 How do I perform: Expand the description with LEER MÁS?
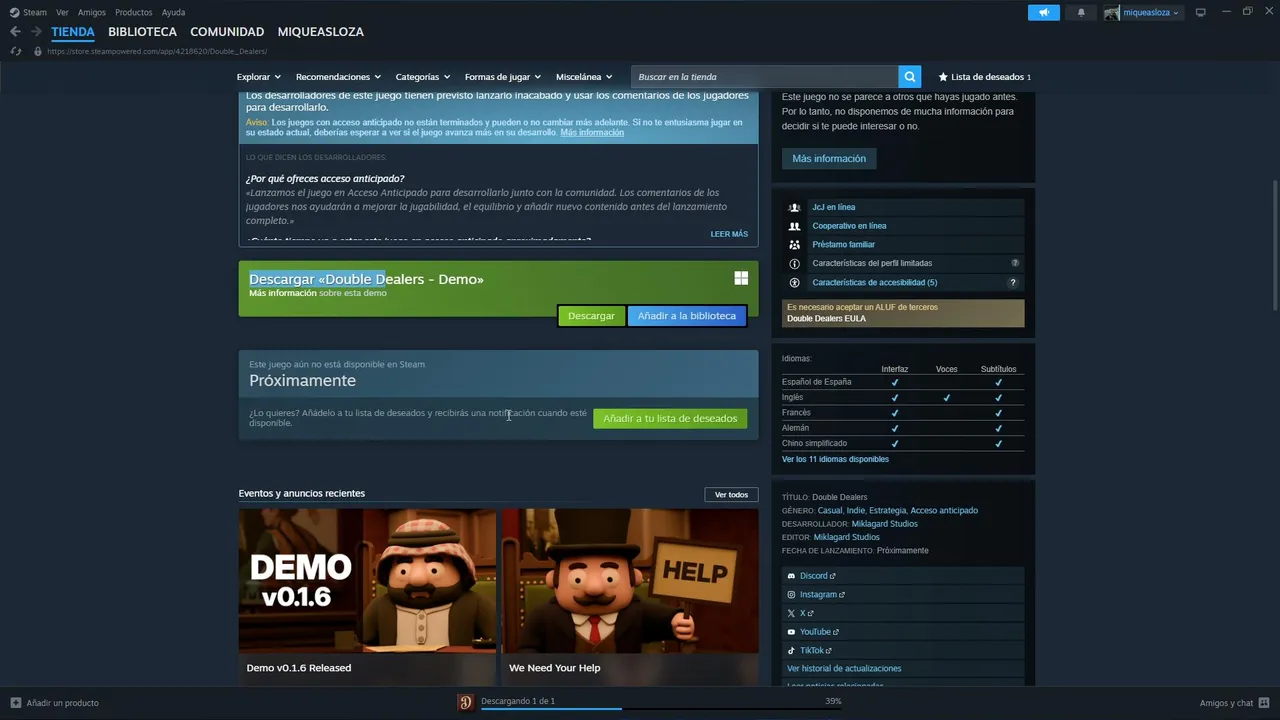point(729,234)
